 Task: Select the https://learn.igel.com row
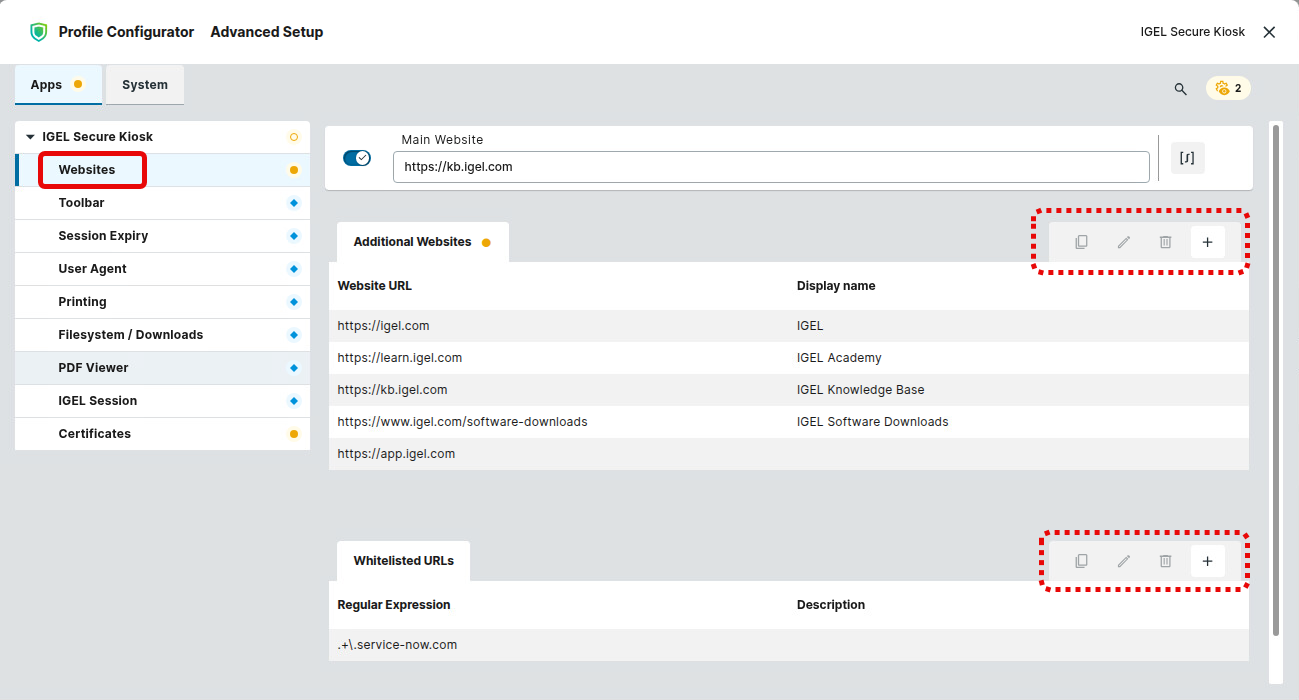coord(400,358)
